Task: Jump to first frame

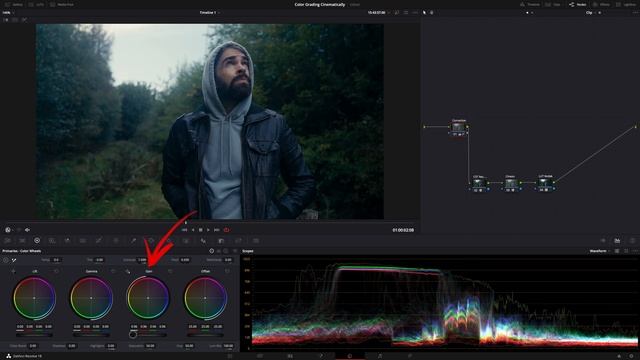Action: tap(184, 230)
